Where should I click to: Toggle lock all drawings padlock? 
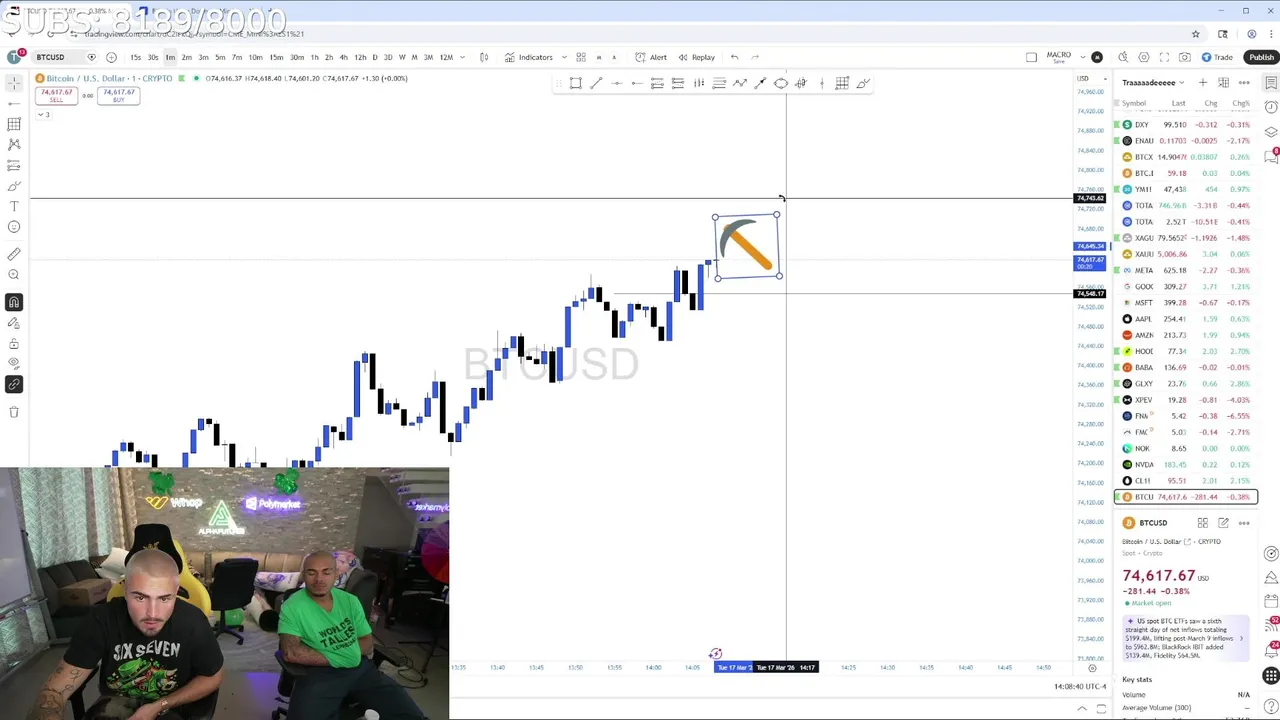coord(14,344)
